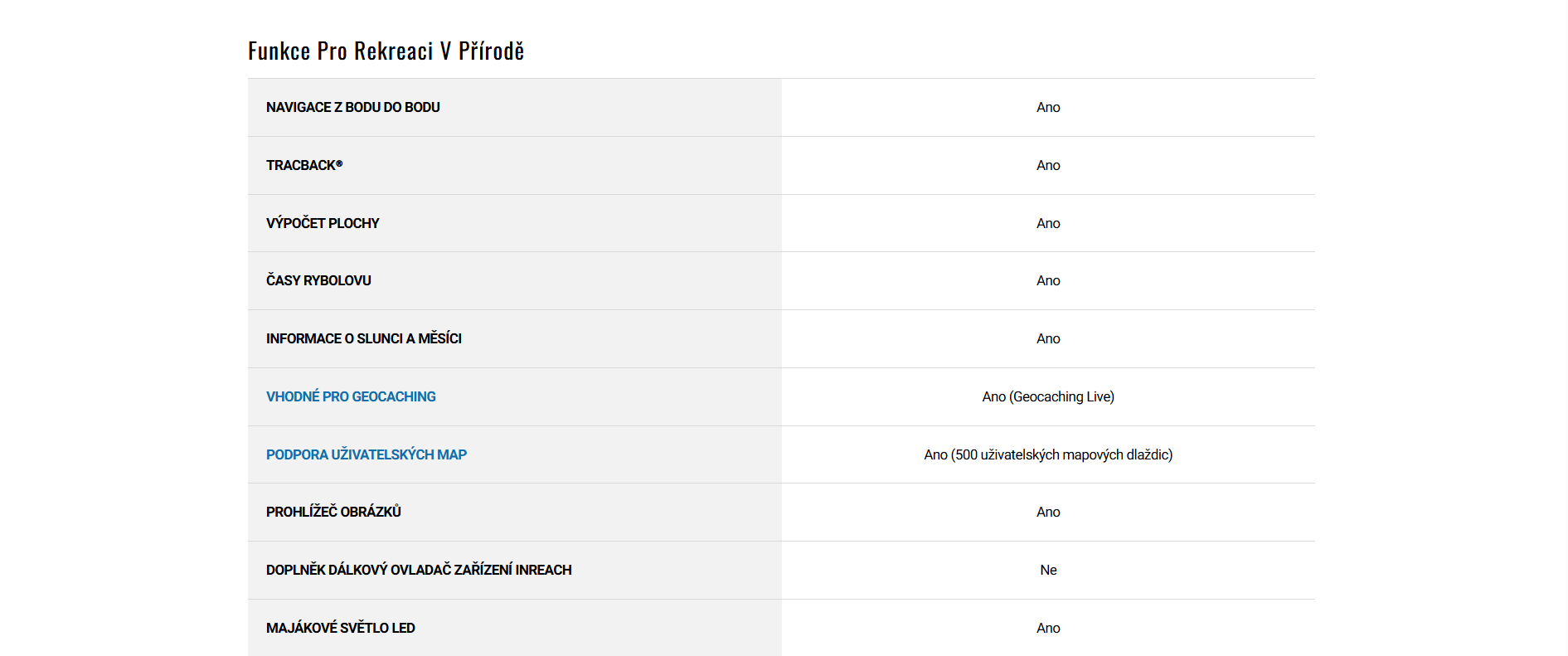Select the Prohlížeč obrázků row label
The image size is (1568, 656).
(x=333, y=512)
